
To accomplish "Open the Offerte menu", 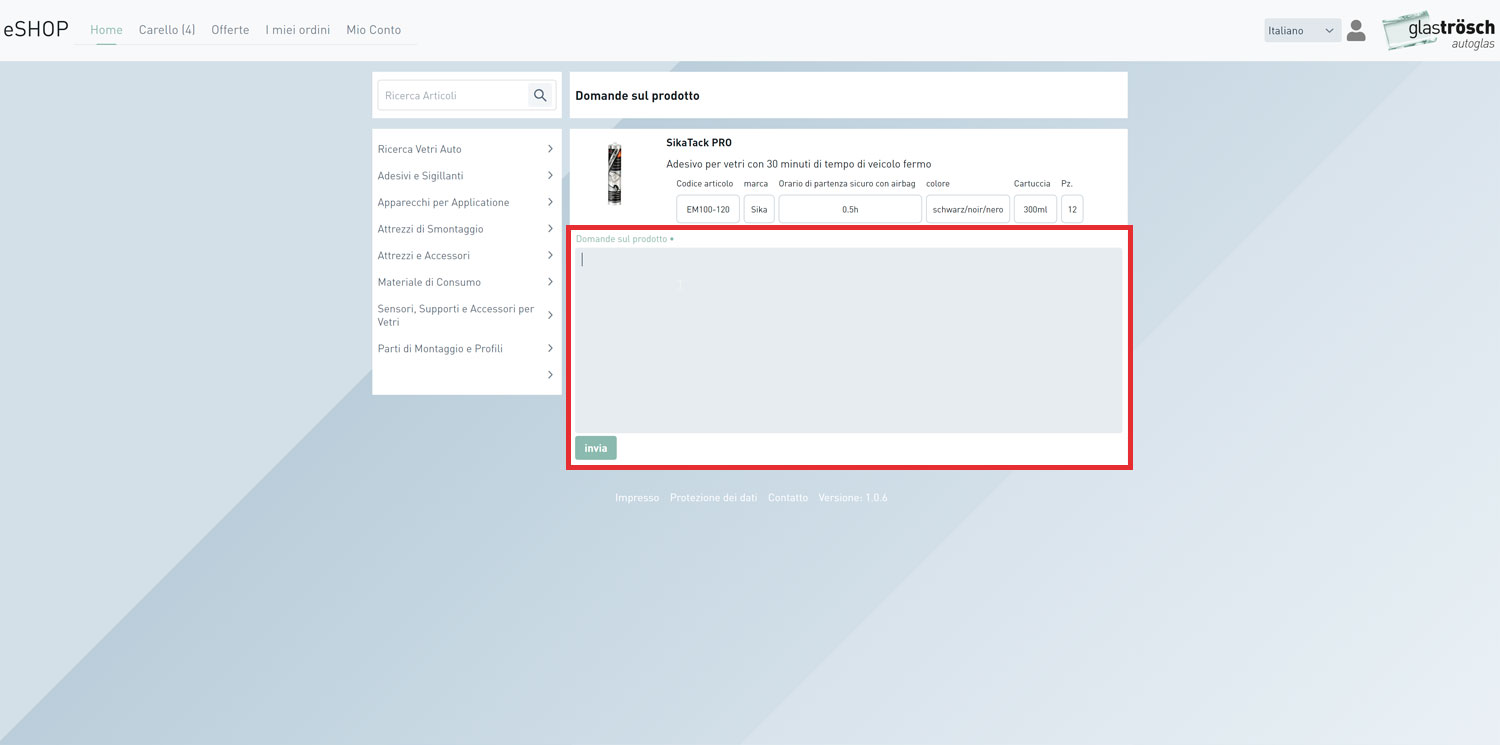I will click(230, 30).
